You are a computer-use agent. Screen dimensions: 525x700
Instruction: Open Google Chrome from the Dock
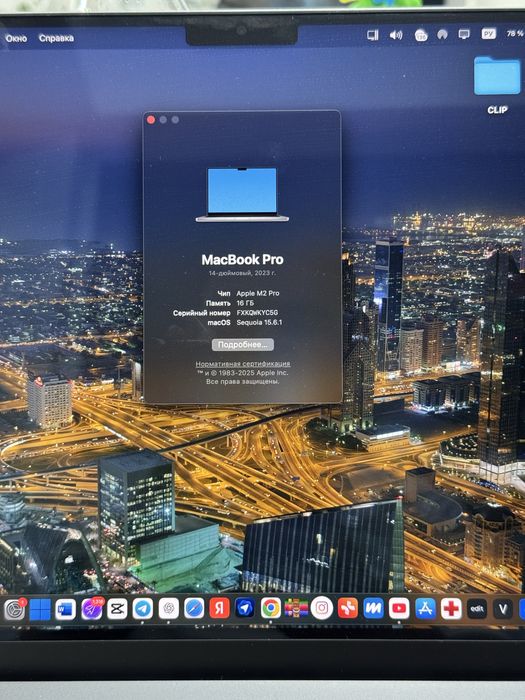pyautogui.click(x=271, y=608)
